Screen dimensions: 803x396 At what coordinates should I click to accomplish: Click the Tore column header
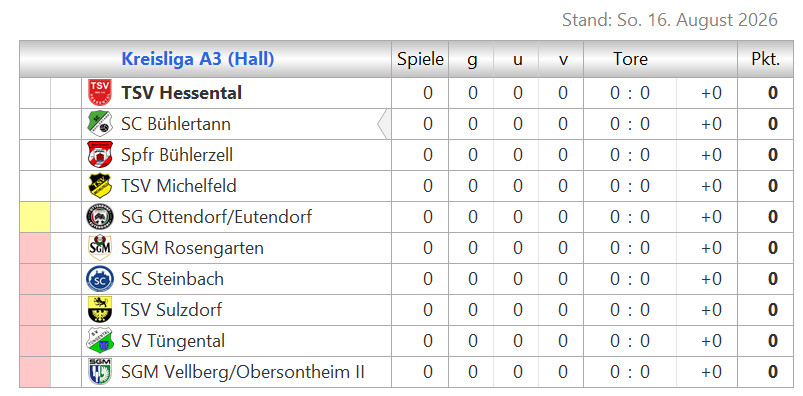click(631, 59)
